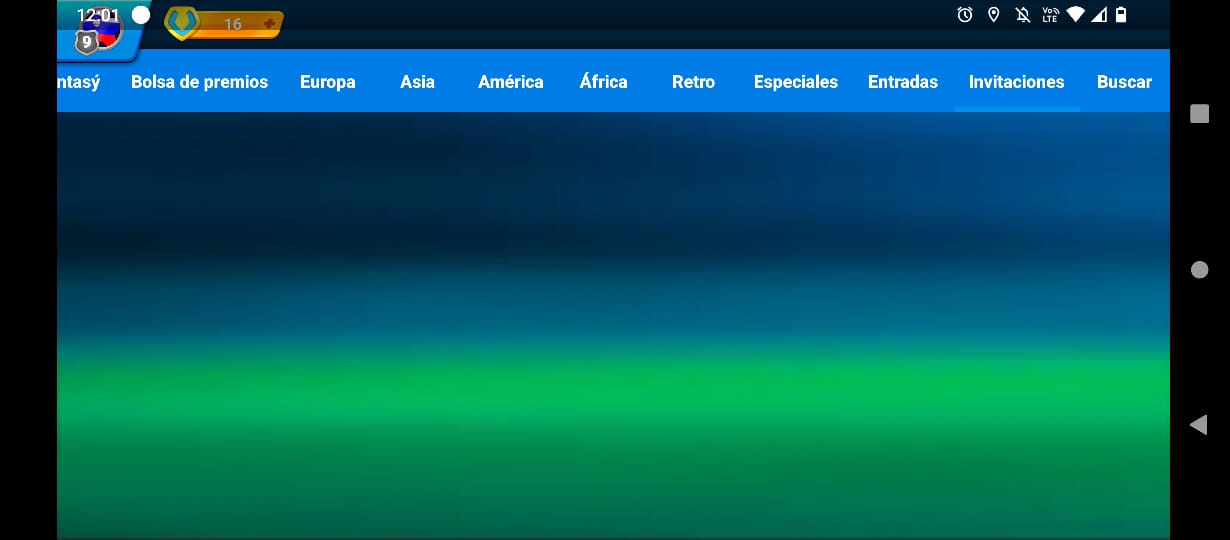Image resolution: width=1230 pixels, height=540 pixels.
Task: Tap the alarm clock status icon
Action: tap(965, 14)
